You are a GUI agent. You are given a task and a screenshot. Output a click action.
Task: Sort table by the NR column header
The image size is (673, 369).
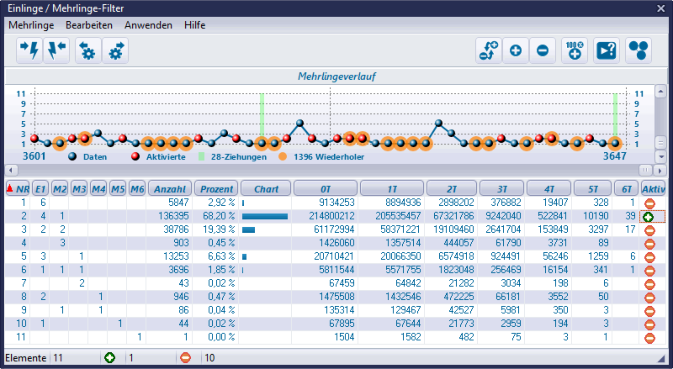(x=18, y=189)
